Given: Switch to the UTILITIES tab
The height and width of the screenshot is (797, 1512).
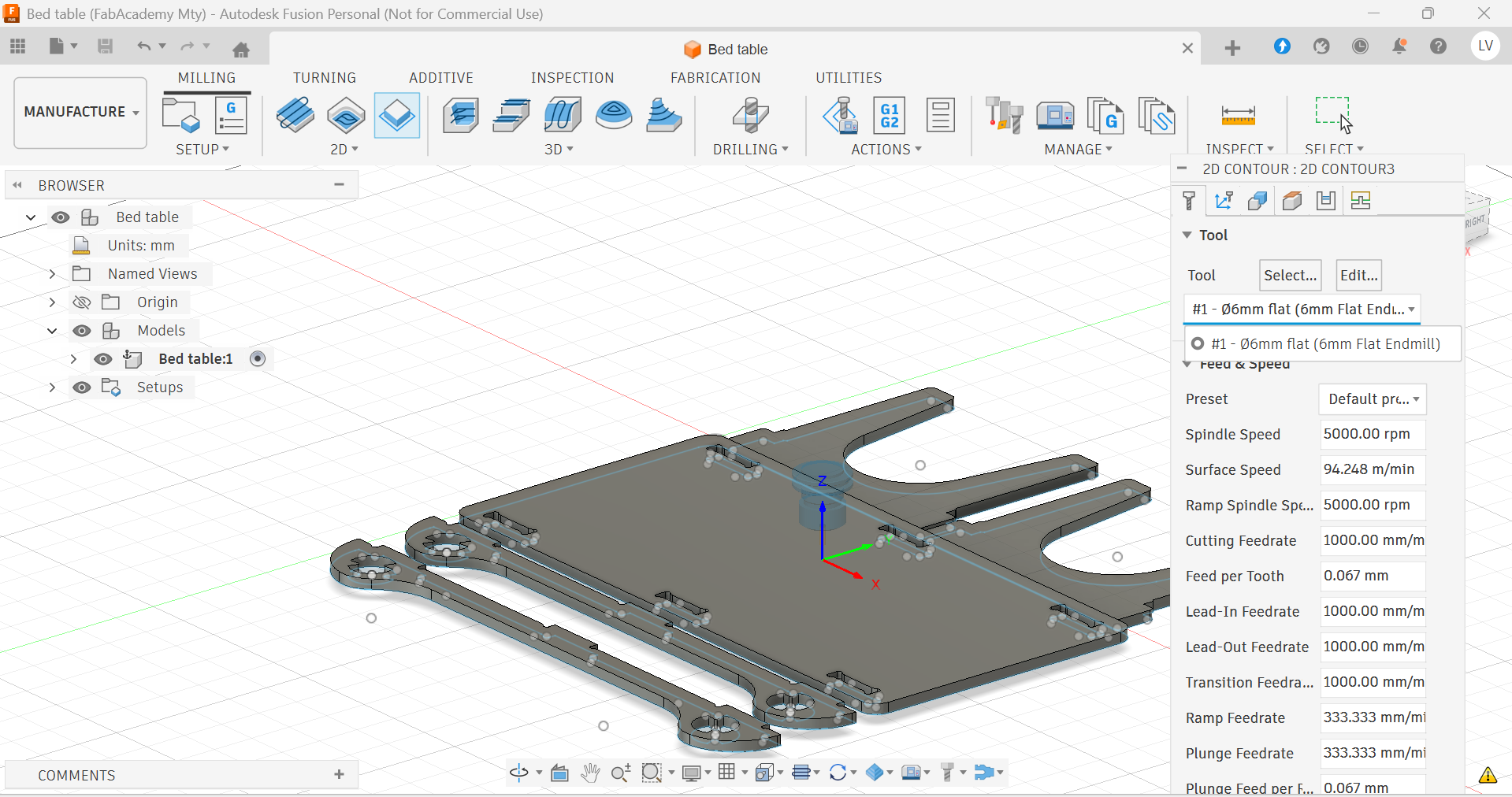Looking at the screenshot, I should point(849,78).
